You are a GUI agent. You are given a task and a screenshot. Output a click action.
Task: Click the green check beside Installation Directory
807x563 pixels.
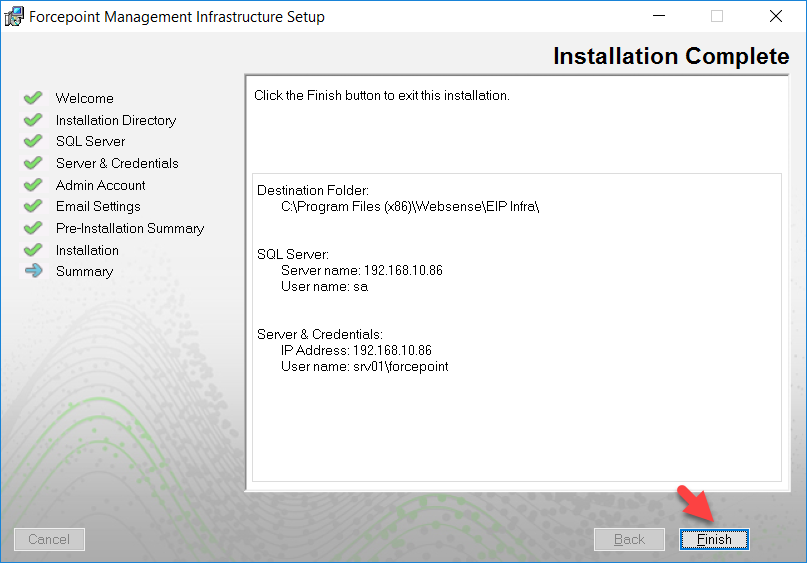point(33,120)
